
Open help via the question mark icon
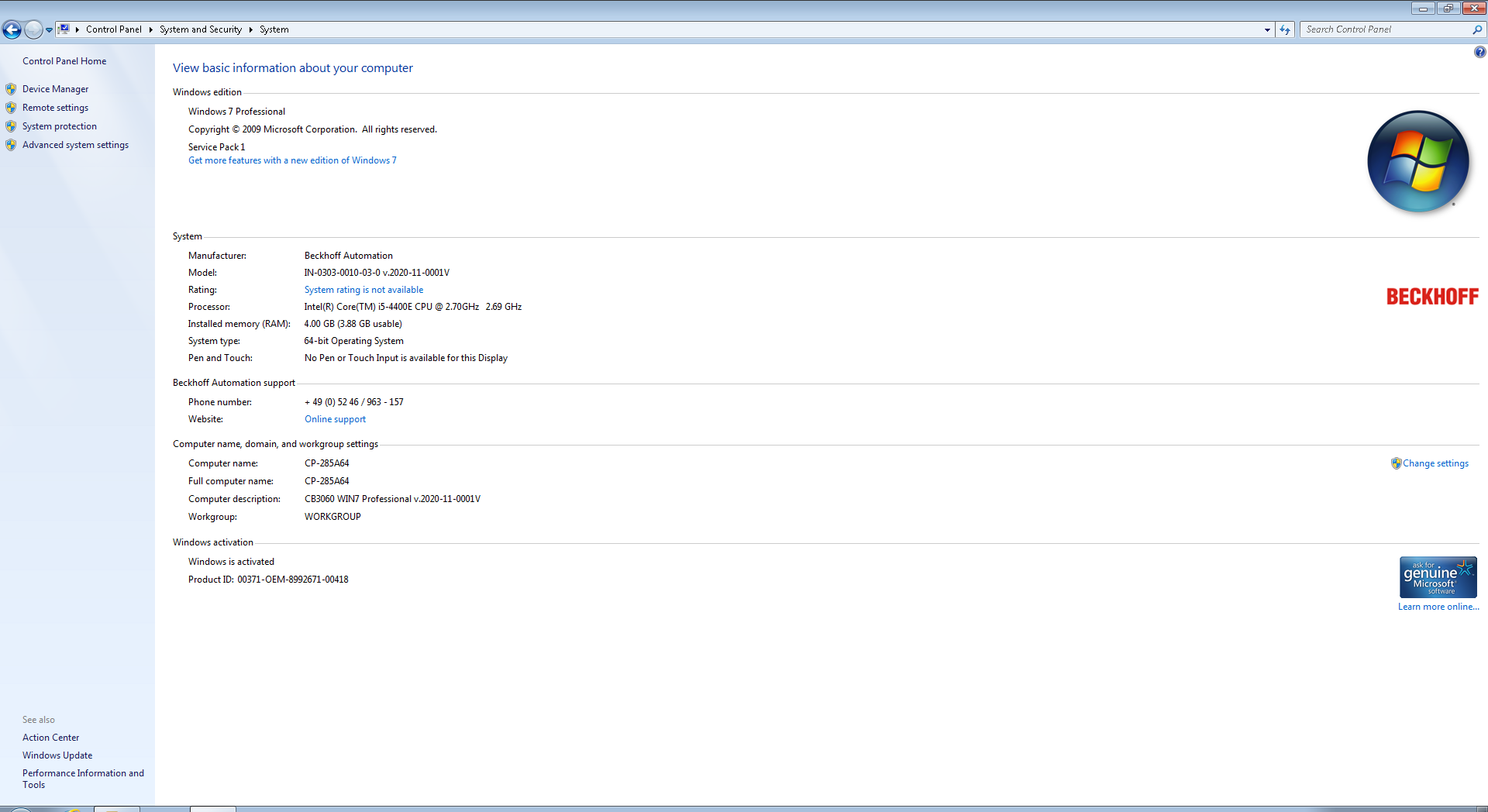tap(1479, 52)
